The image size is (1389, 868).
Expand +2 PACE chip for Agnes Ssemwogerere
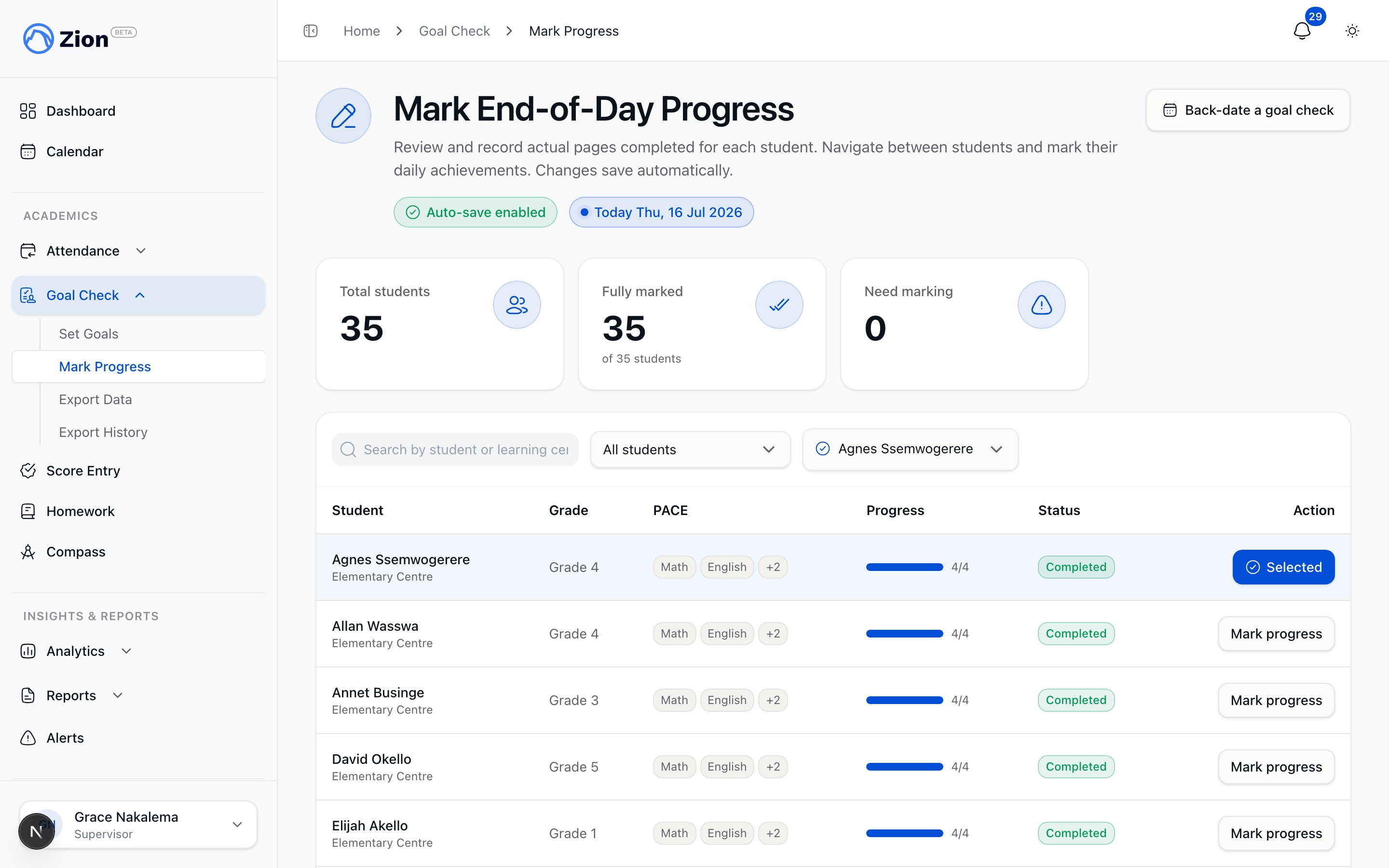coord(773,567)
